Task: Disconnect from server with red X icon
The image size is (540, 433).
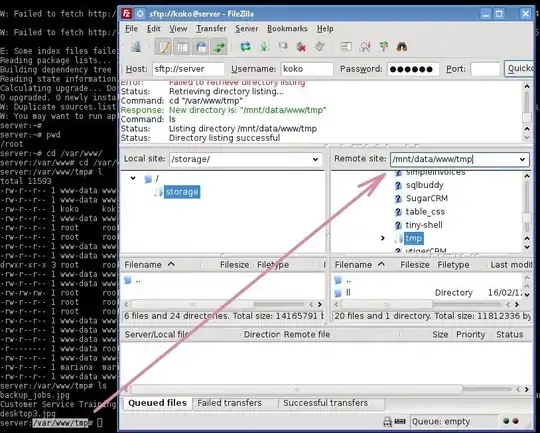Action: click(301, 47)
